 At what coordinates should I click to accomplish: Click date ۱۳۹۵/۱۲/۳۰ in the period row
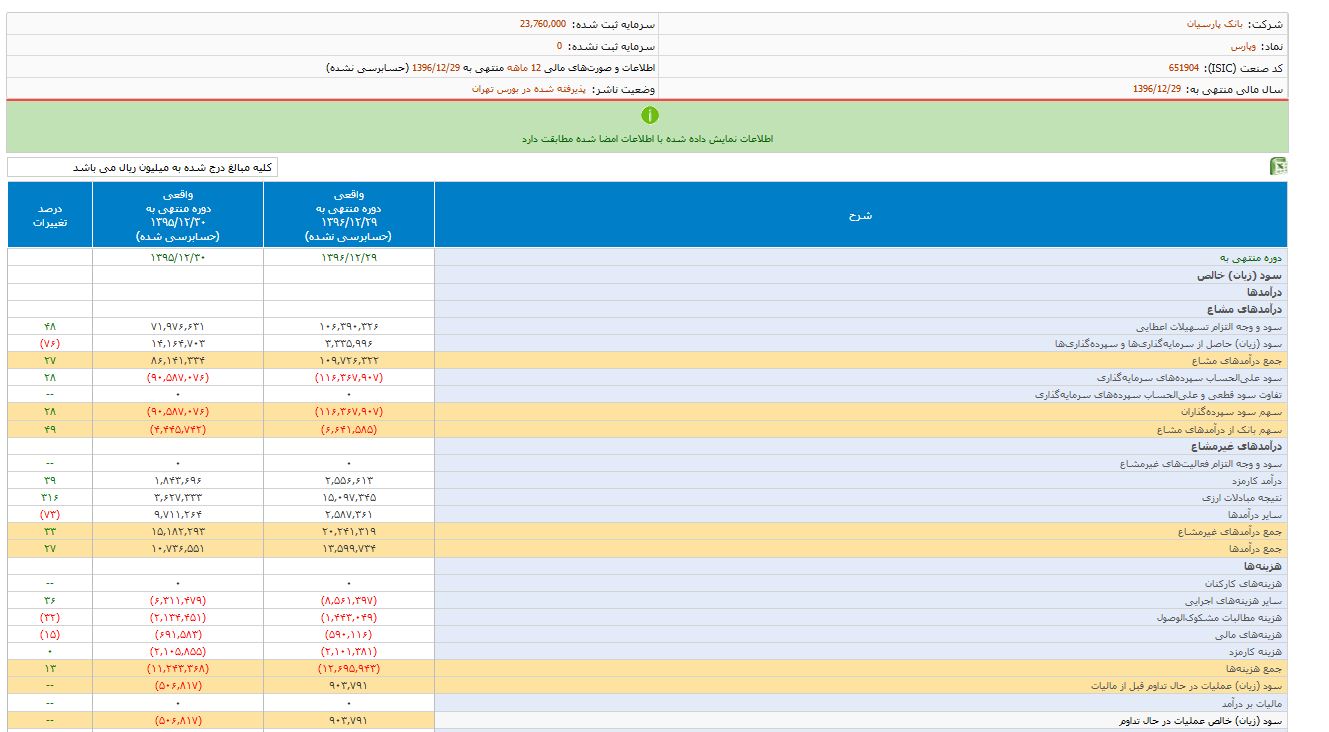(x=178, y=257)
